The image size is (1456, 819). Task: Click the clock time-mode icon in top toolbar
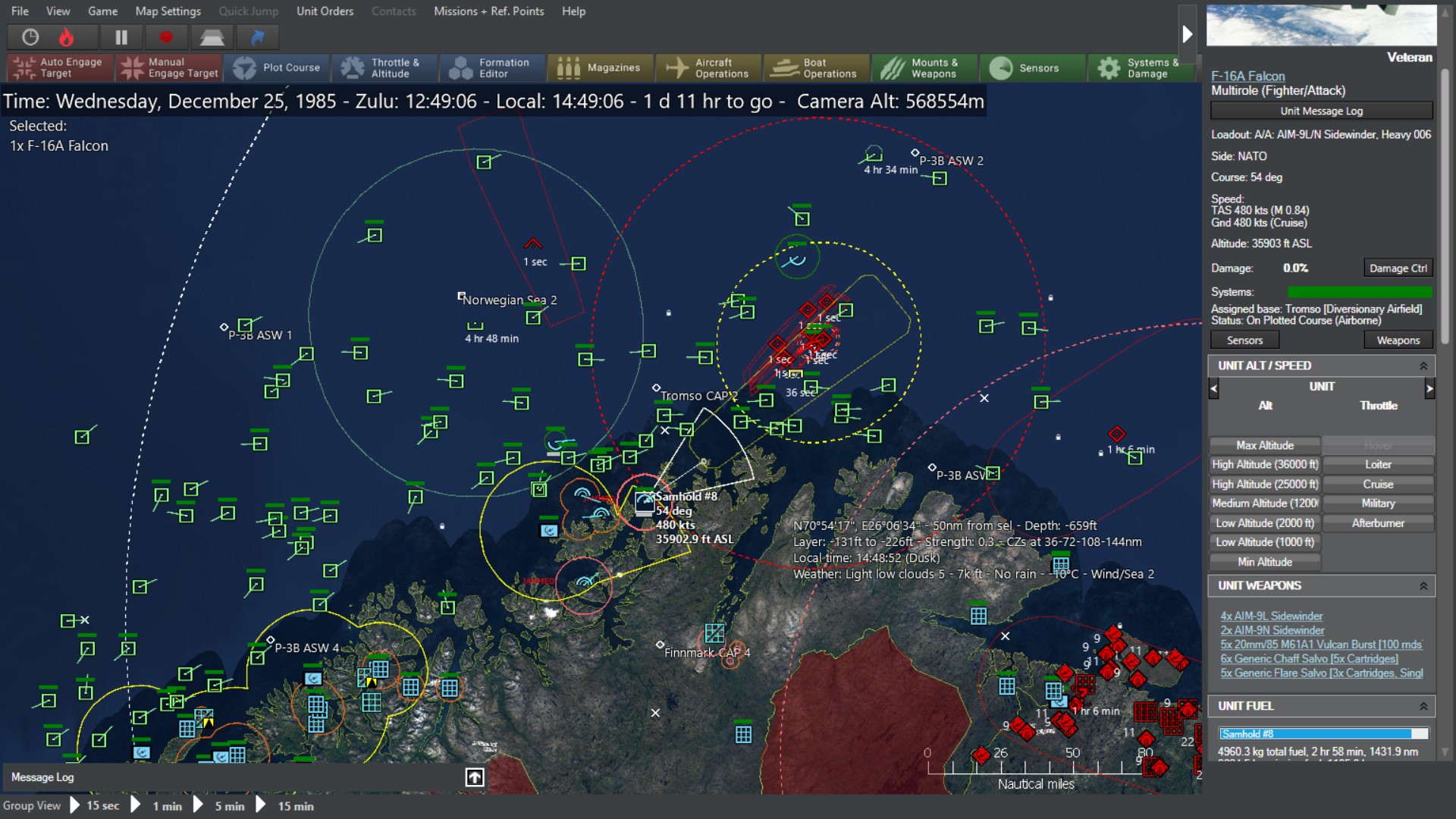pyautogui.click(x=30, y=37)
